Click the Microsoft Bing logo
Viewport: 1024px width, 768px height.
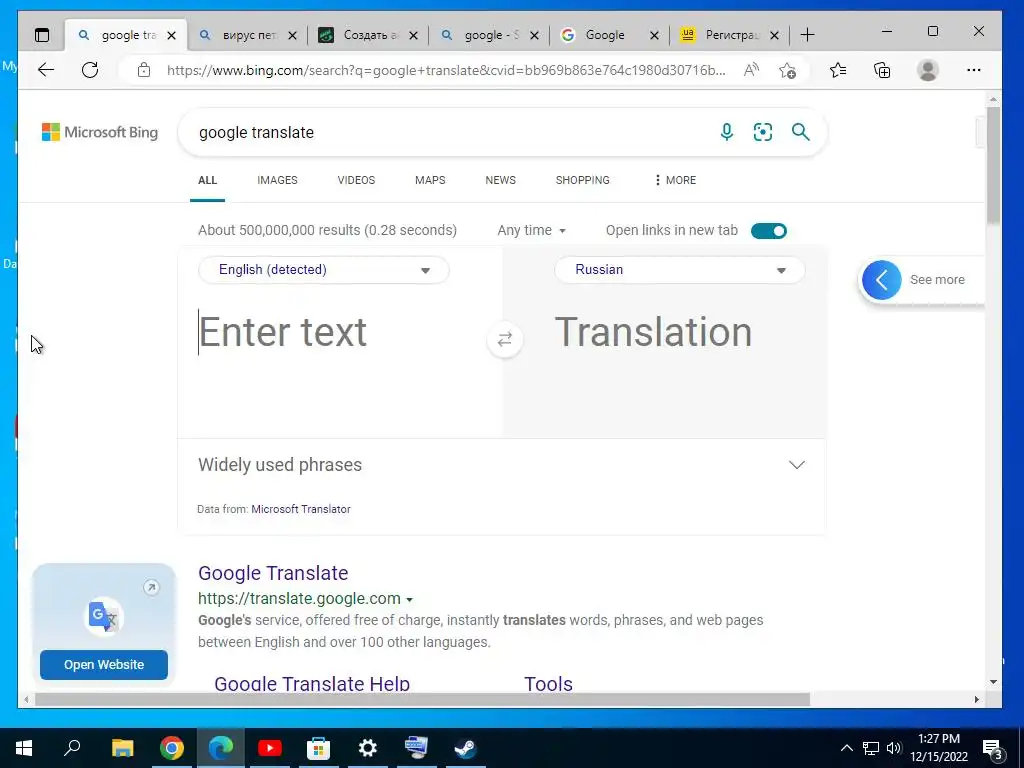(x=100, y=132)
